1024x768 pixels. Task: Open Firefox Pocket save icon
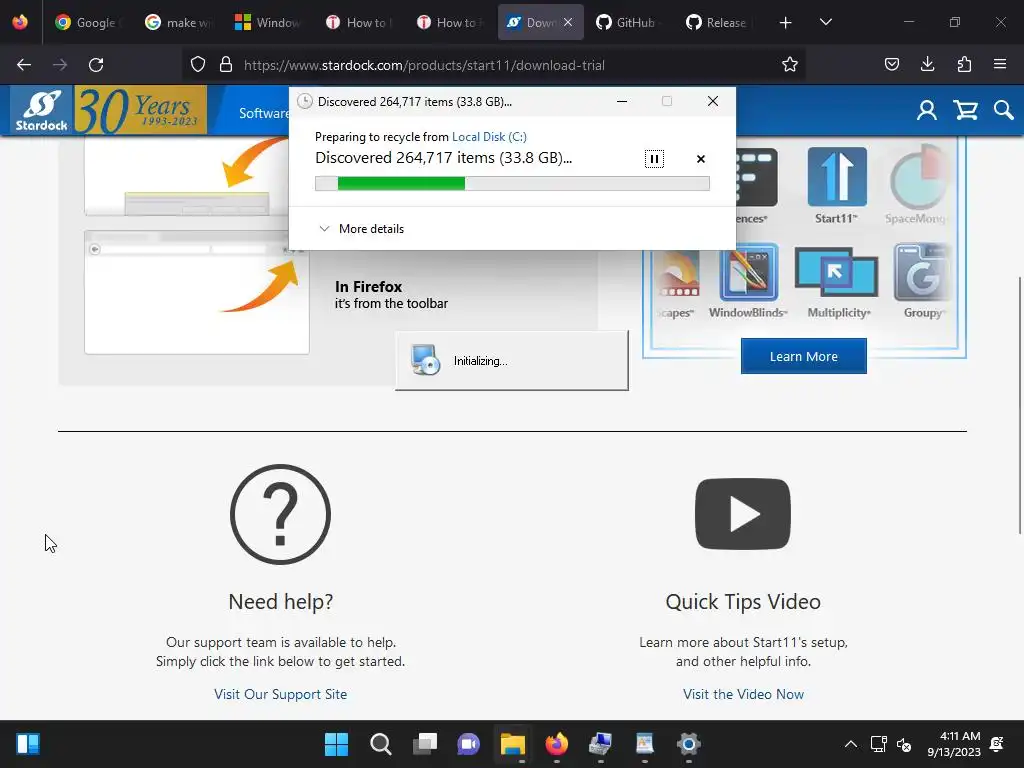coord(891,64)
